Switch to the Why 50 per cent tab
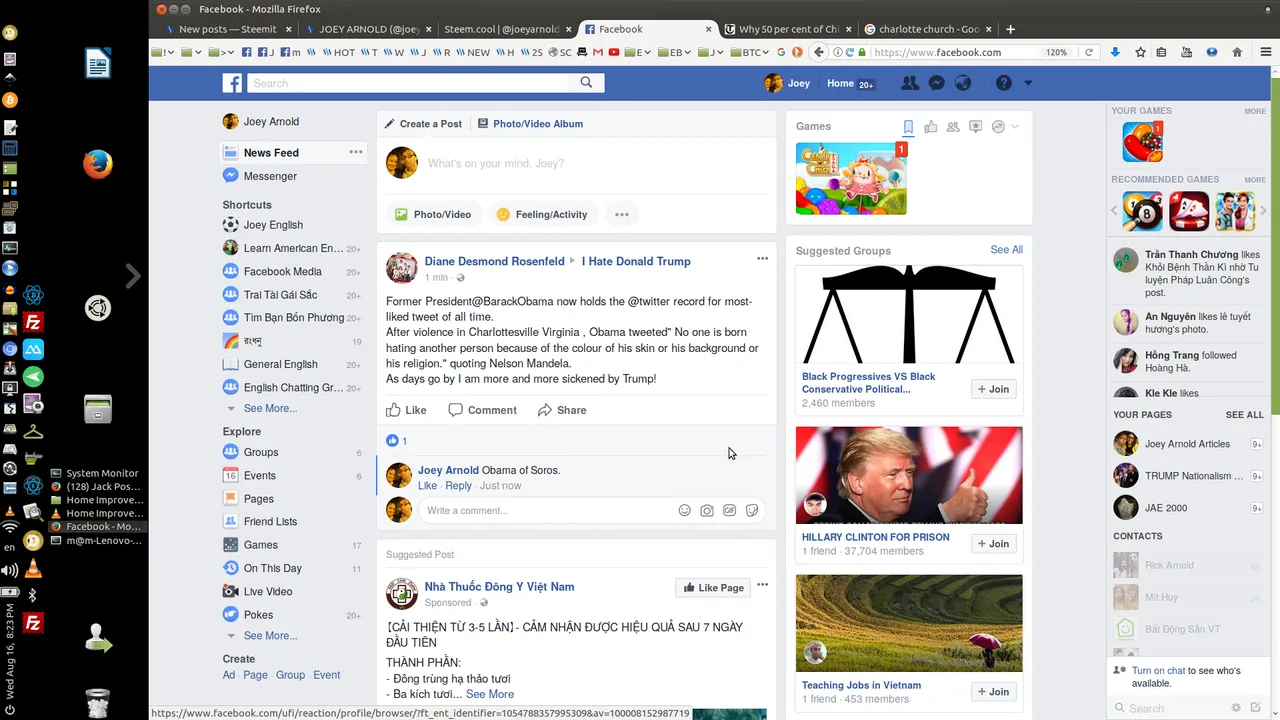1280x720 pixels. pyautogui.click(x=787, y=29)
